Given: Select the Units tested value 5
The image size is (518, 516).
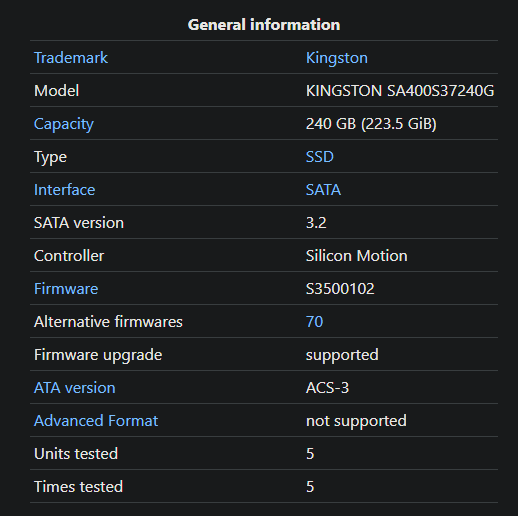Looking at the screenshot, I should pyautogui.click(x=310, y=454).
